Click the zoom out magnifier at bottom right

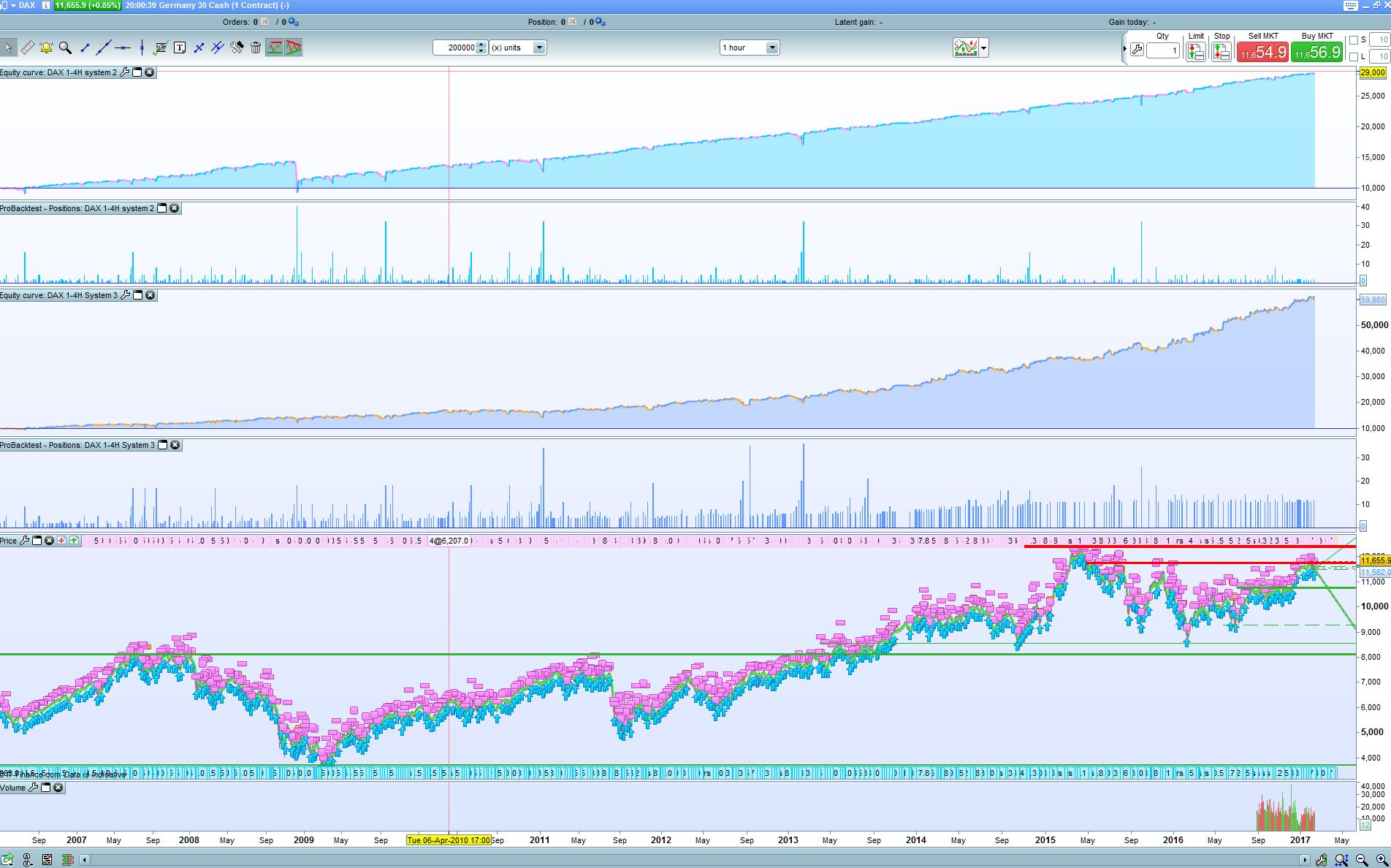click(1361, 860)
